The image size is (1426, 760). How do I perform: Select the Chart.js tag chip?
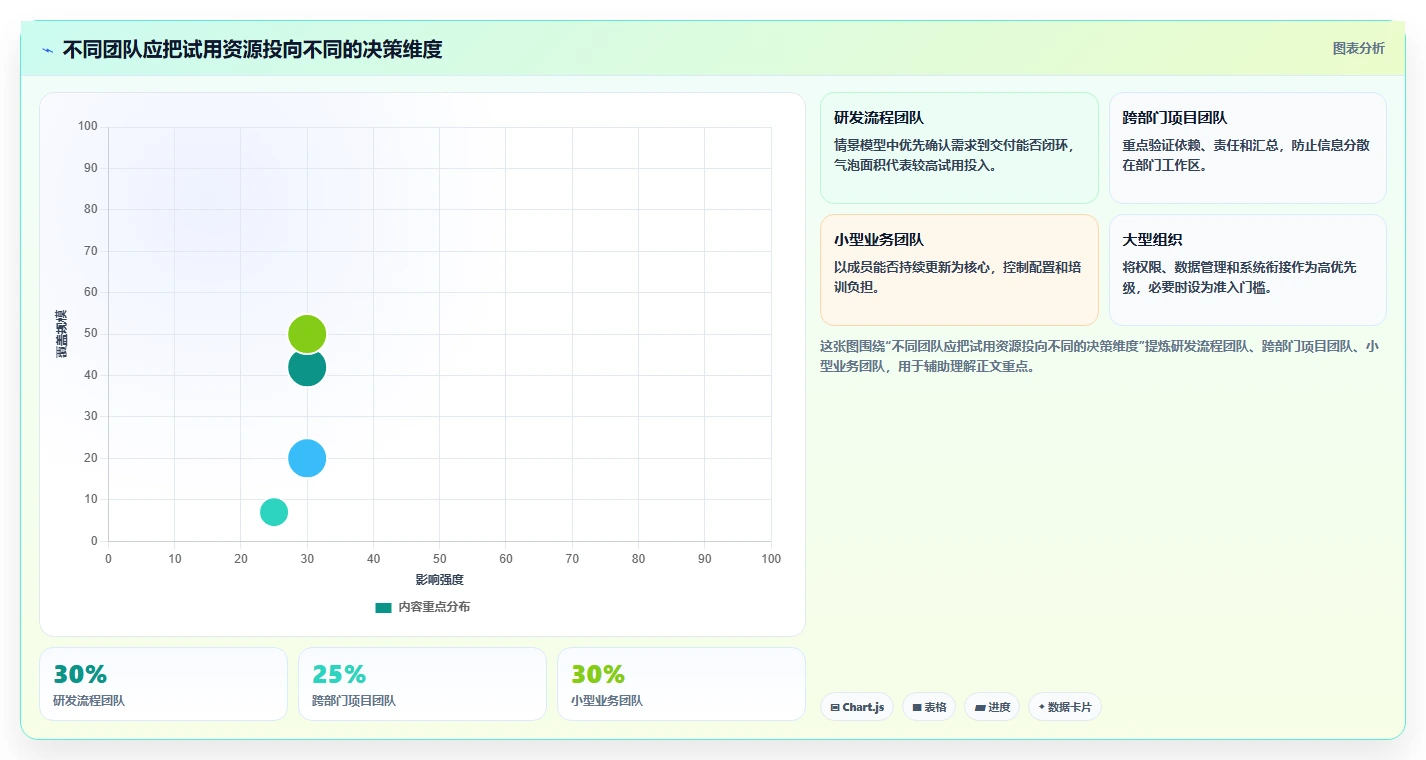857,707
